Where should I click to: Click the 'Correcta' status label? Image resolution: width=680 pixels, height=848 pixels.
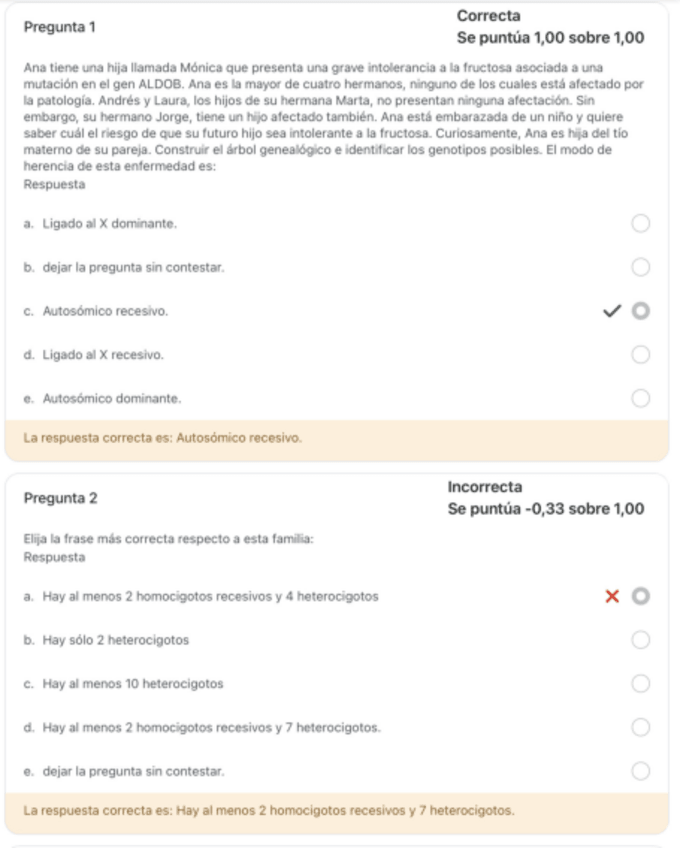click(488, 16)
